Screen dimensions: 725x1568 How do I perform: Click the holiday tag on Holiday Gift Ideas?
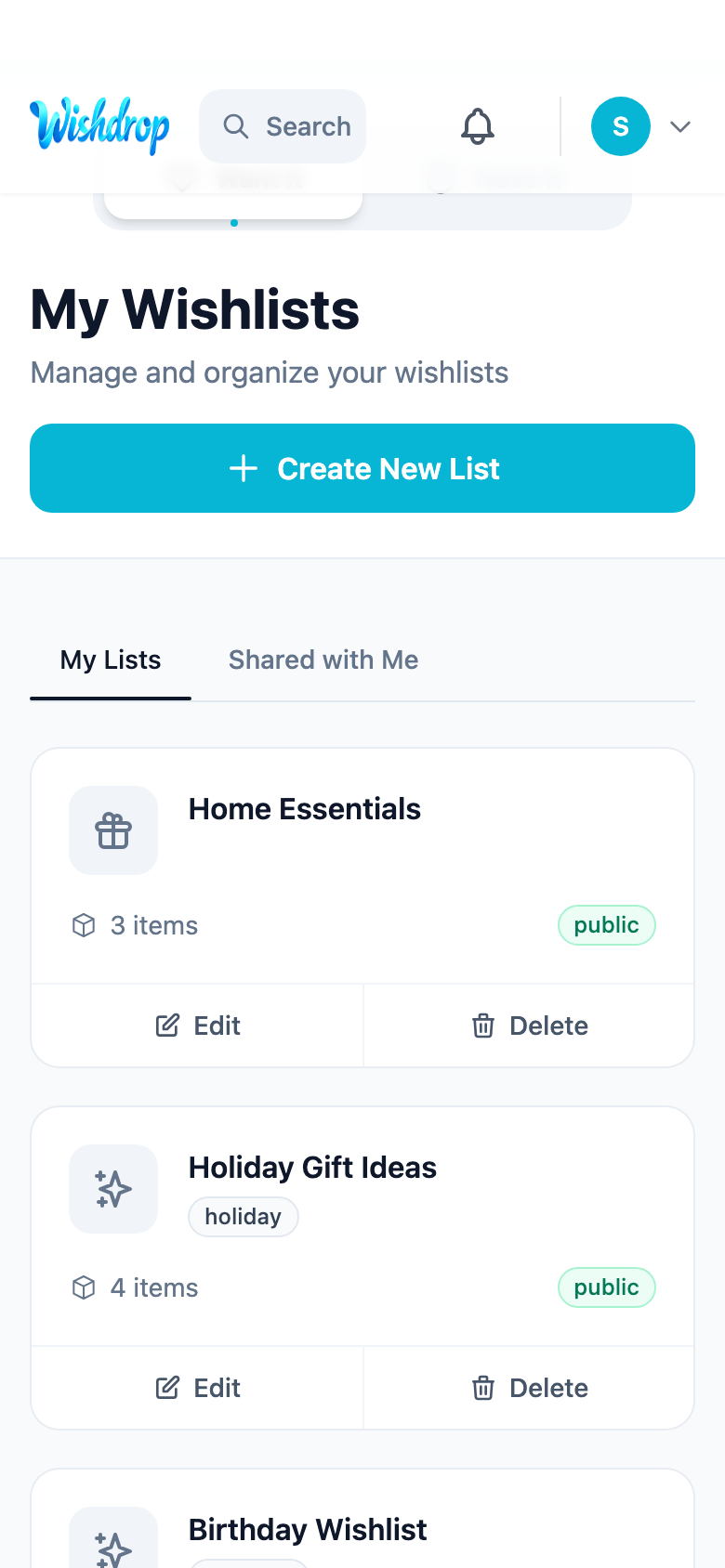(243, 1217)
